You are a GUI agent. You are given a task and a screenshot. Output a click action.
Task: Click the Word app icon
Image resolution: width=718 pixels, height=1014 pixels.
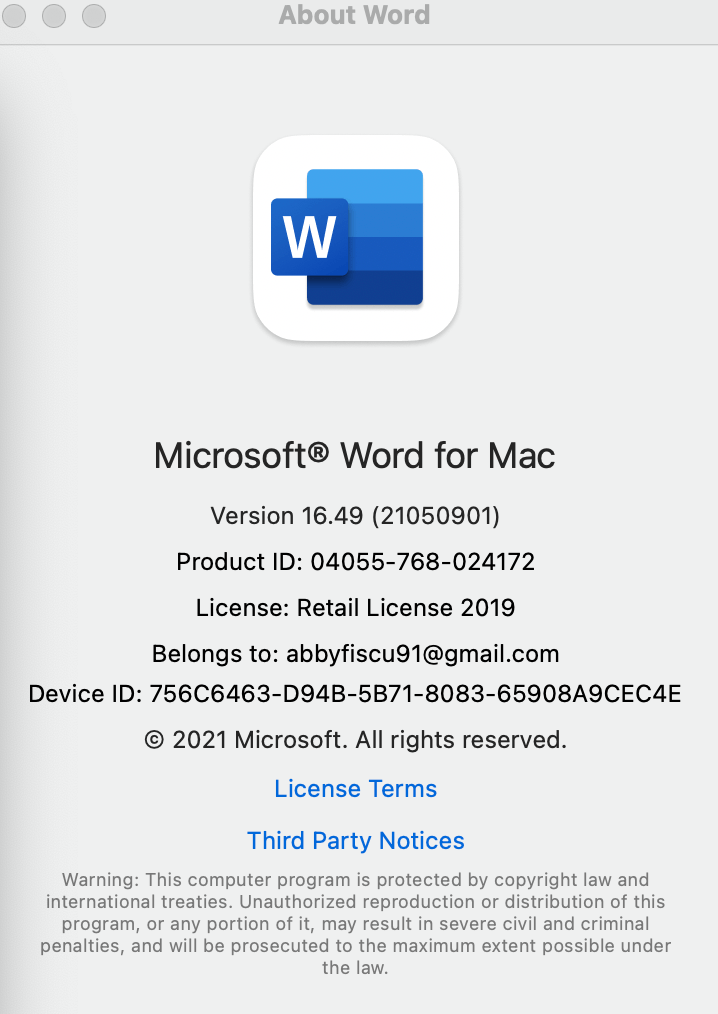356,238
